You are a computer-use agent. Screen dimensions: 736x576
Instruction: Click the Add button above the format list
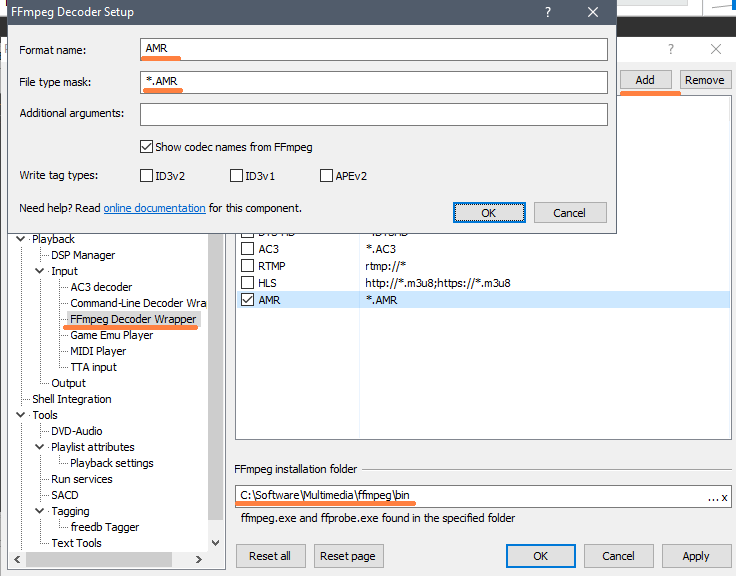(x=645, y=80)
